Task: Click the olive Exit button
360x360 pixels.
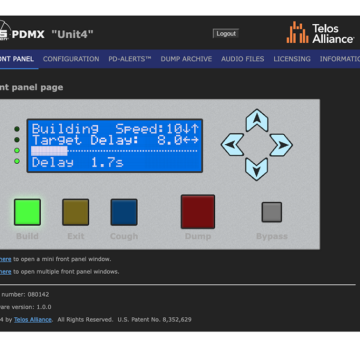Action: [x=76, y=212]
